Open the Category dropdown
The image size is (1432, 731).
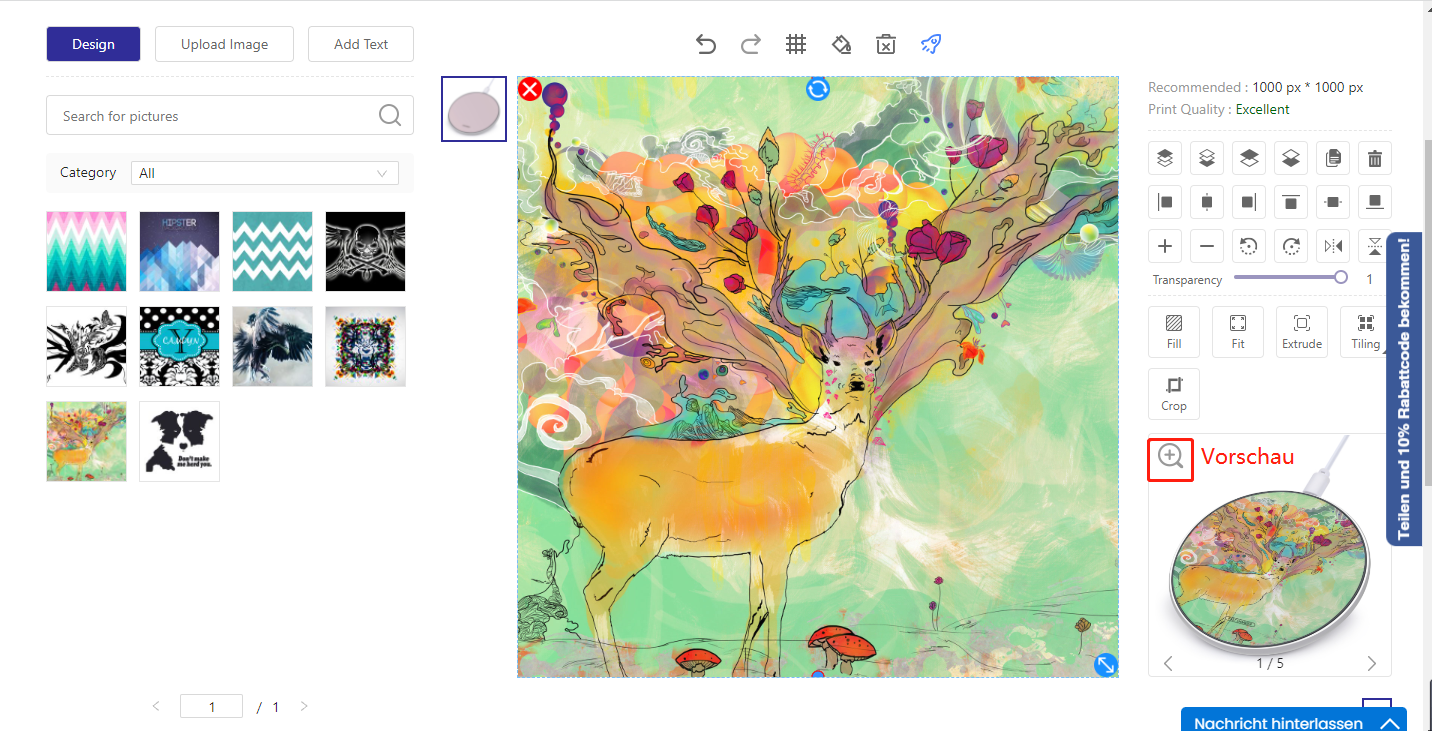click(x=264, y=173)
